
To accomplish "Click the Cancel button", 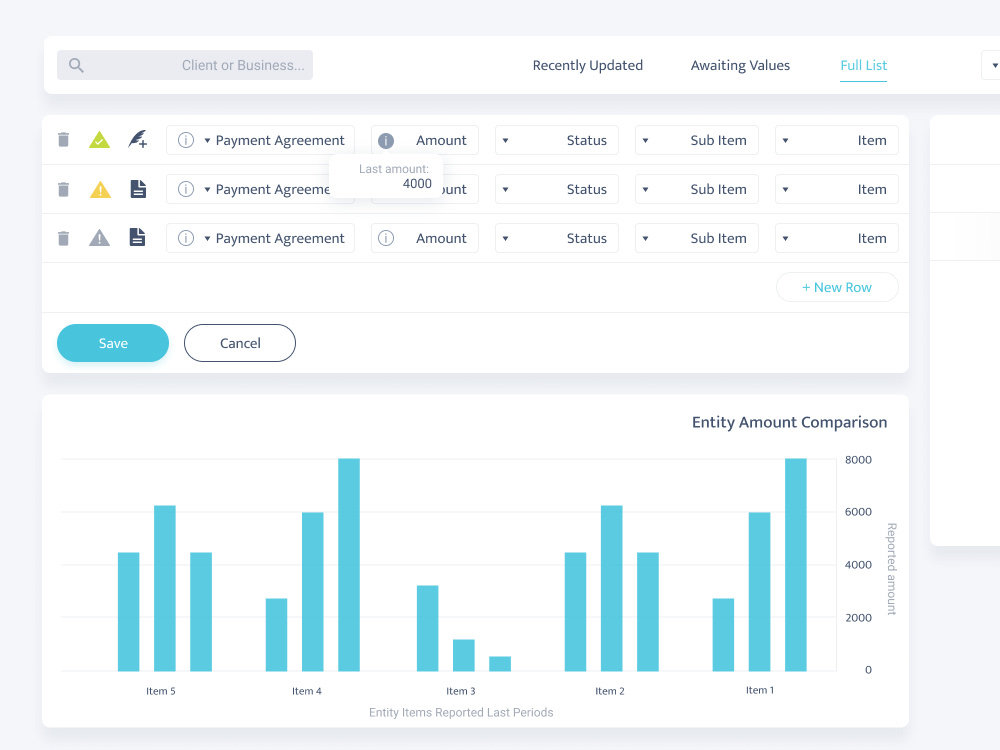I will [x=240, y=343].
